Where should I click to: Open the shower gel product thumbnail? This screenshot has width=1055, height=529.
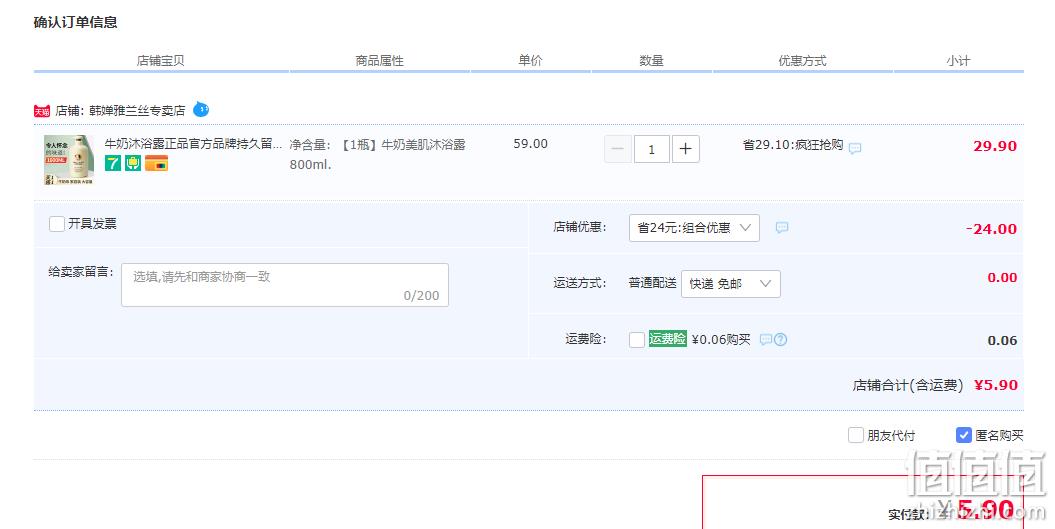(x=69, y=160)
